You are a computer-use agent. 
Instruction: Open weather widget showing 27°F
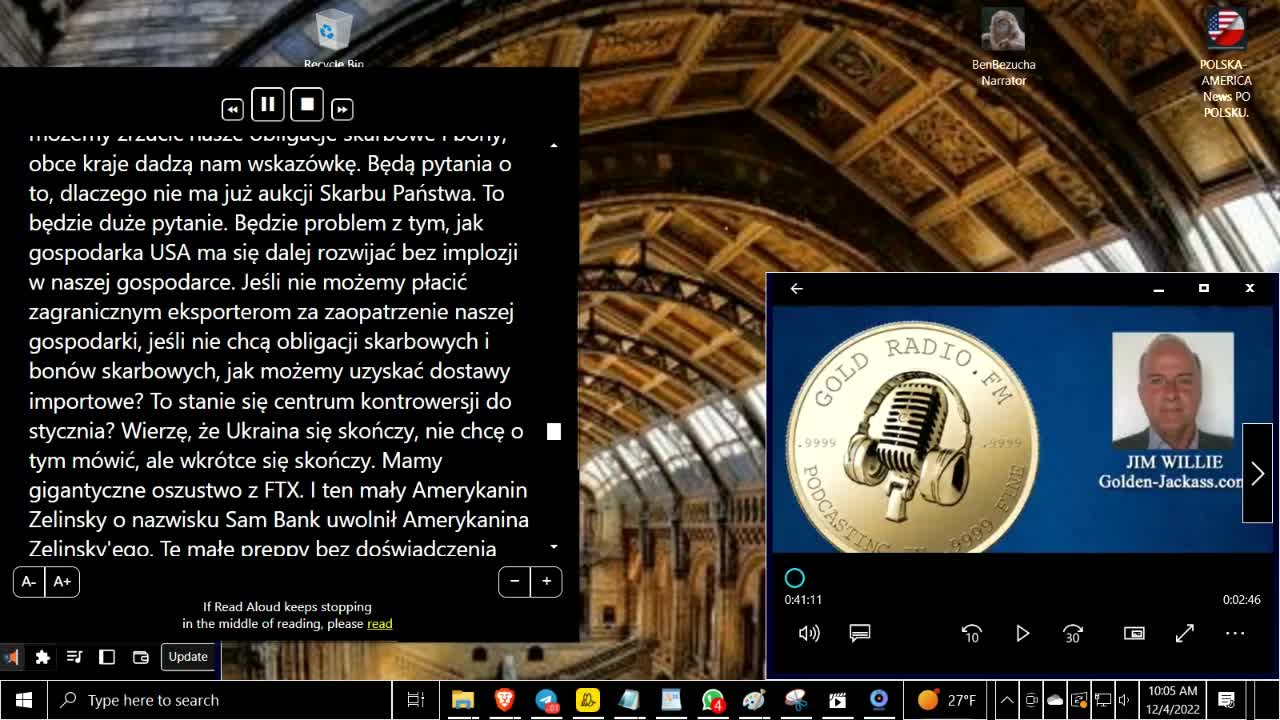(946, 700)
